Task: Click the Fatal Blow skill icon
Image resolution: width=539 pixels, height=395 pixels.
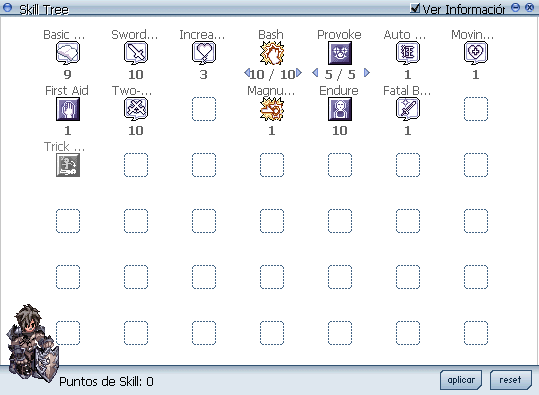Action: 408,109
